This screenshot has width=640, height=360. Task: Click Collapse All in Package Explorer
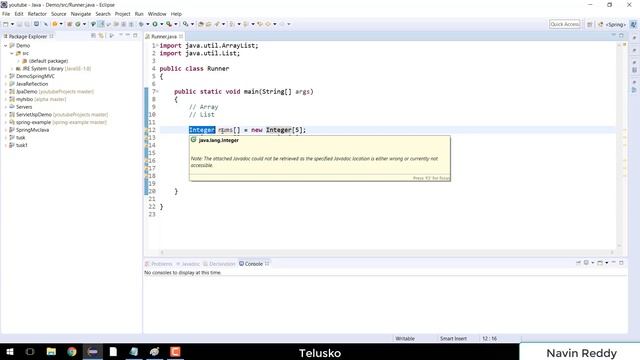click(x=93, y=36)
